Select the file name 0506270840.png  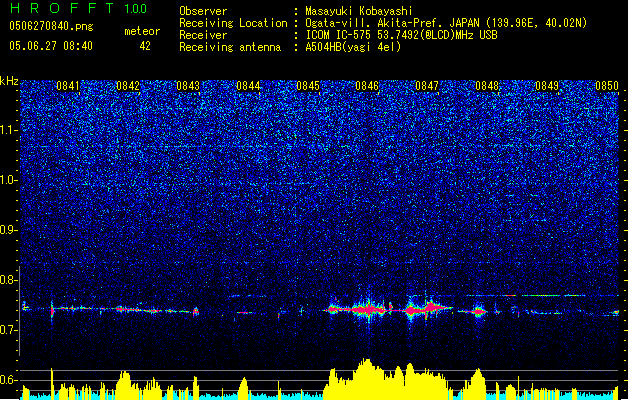coord(51,27)
